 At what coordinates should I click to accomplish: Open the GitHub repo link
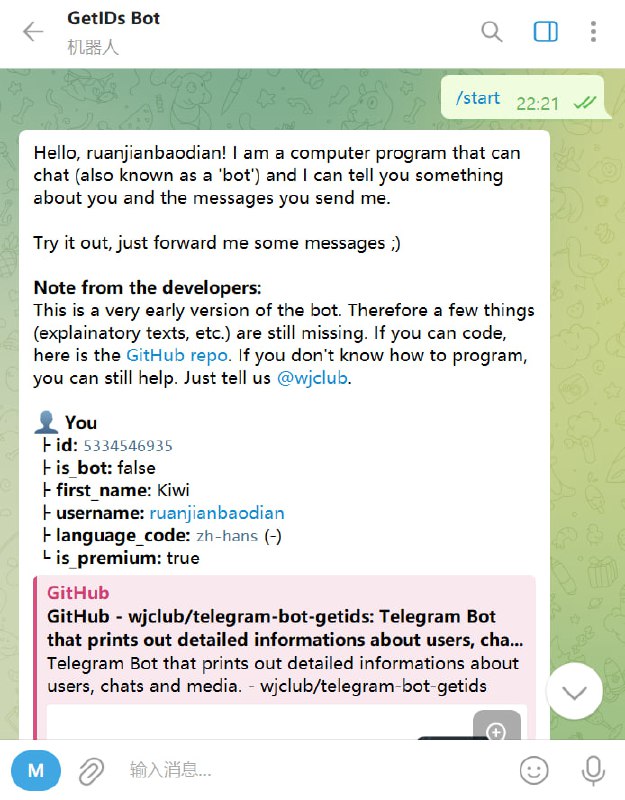coord(177,355)
